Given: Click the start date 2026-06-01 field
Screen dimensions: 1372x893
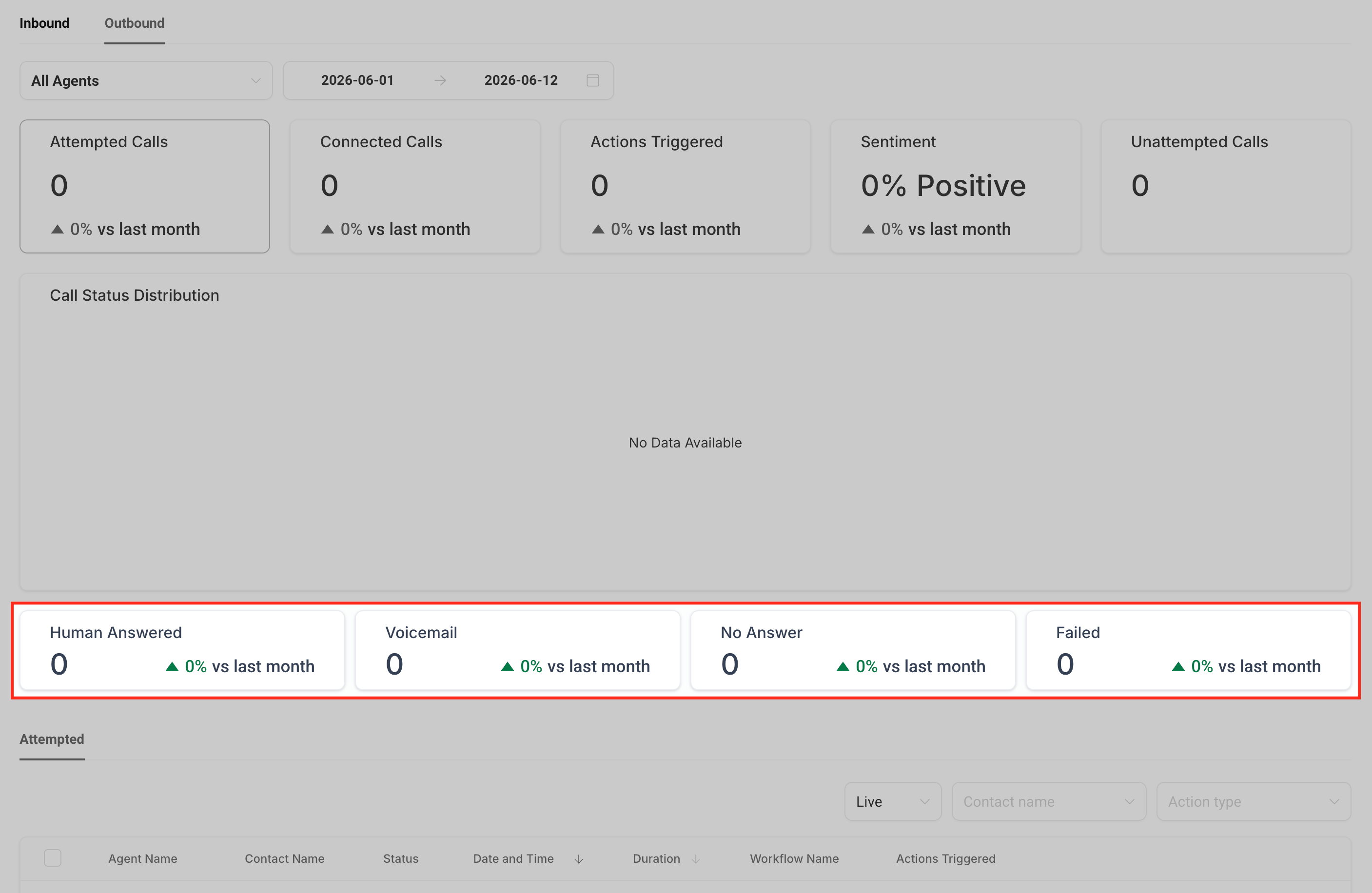Looking at the screenshot, I should pyautogui.click(x=357, y=80).
